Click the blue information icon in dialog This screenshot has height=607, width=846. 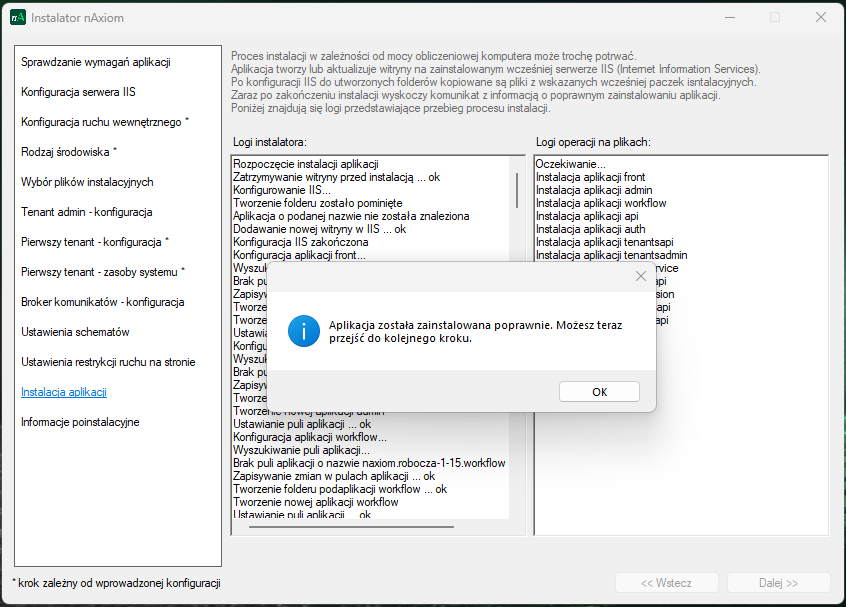coord(303,330)
